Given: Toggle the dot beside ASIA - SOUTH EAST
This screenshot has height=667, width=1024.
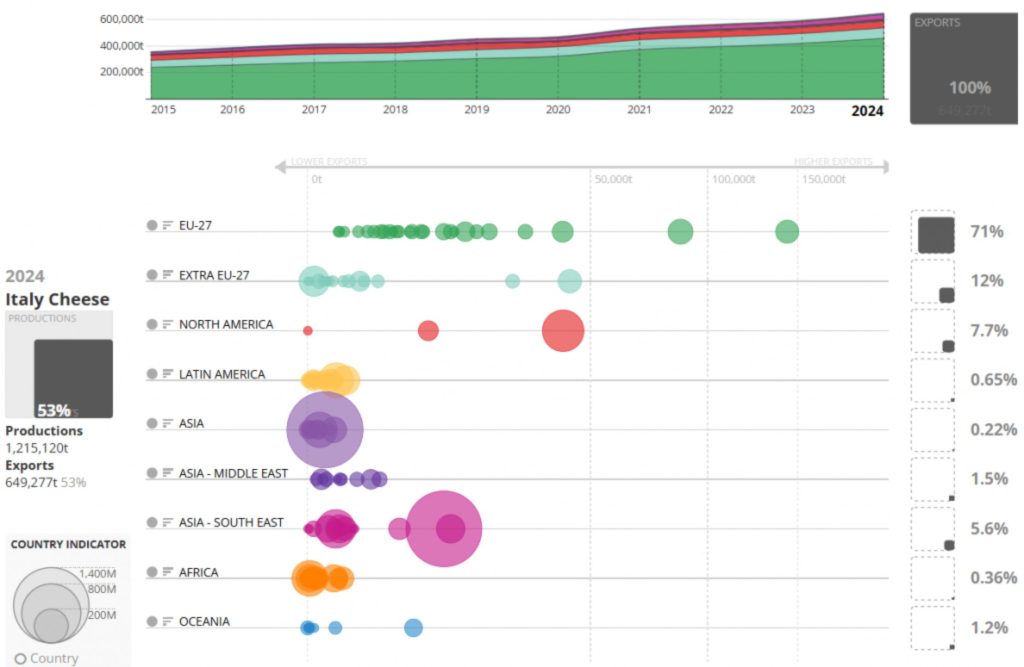Looking at the screenshot, I should pos(151,521).
